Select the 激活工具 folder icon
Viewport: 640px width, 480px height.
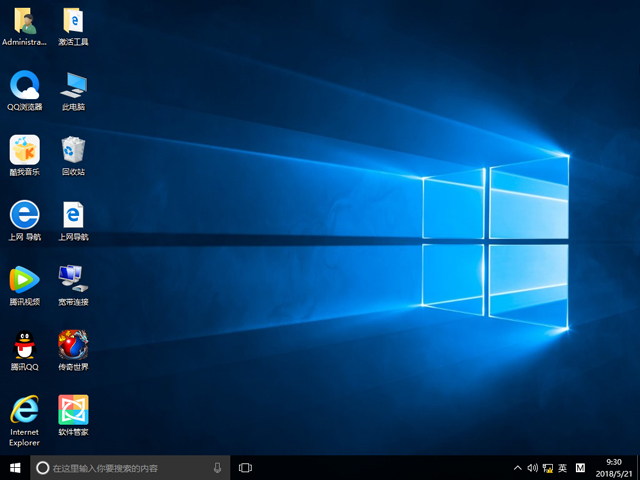pos(73,21)
